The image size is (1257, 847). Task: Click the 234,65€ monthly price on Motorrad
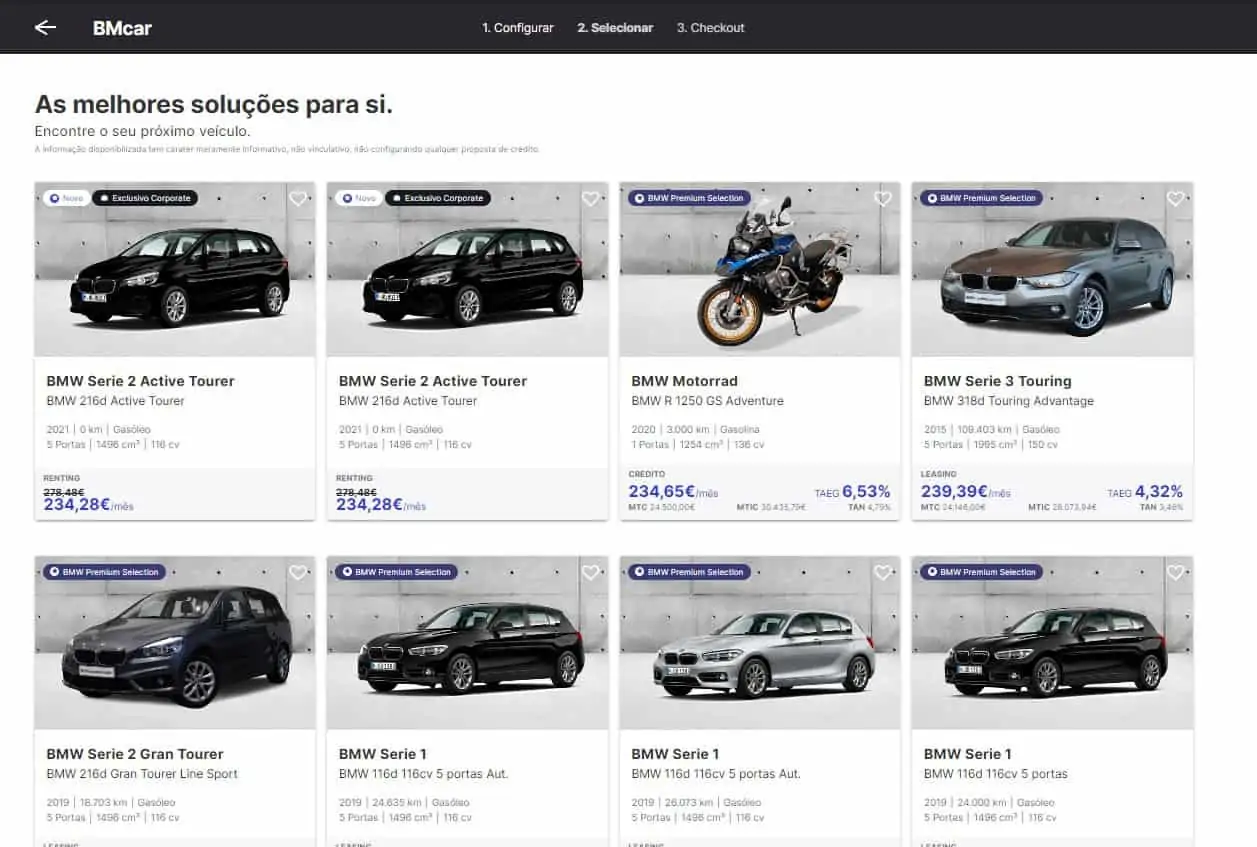661,491
